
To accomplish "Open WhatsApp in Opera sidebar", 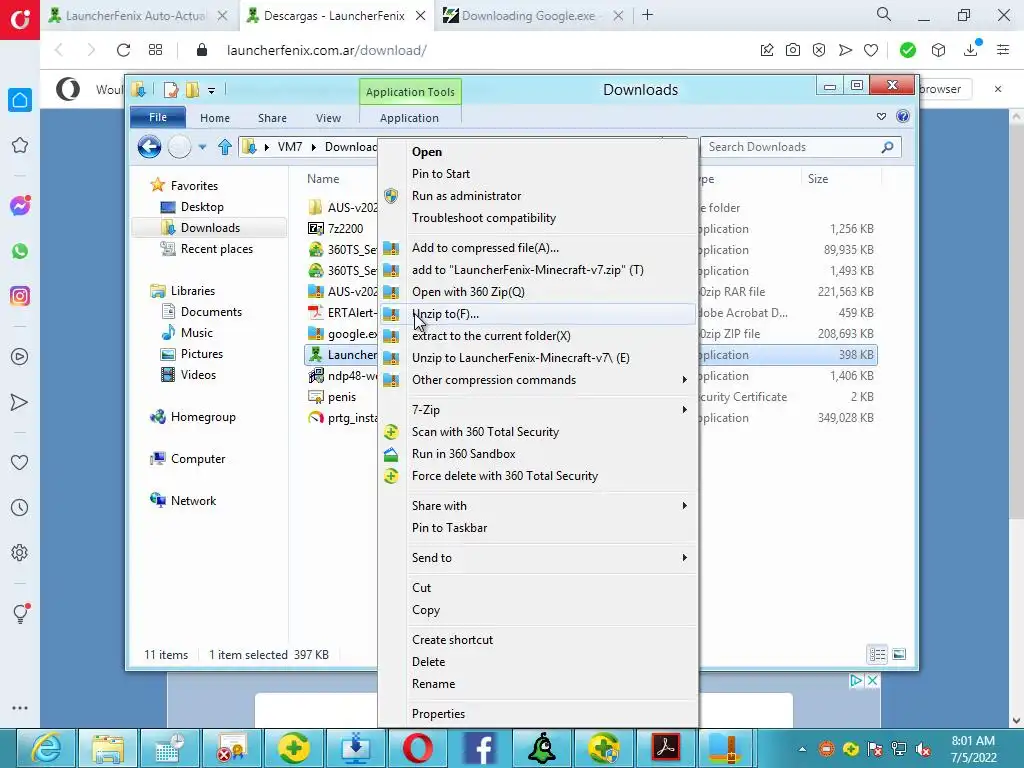I will point(20,251).
